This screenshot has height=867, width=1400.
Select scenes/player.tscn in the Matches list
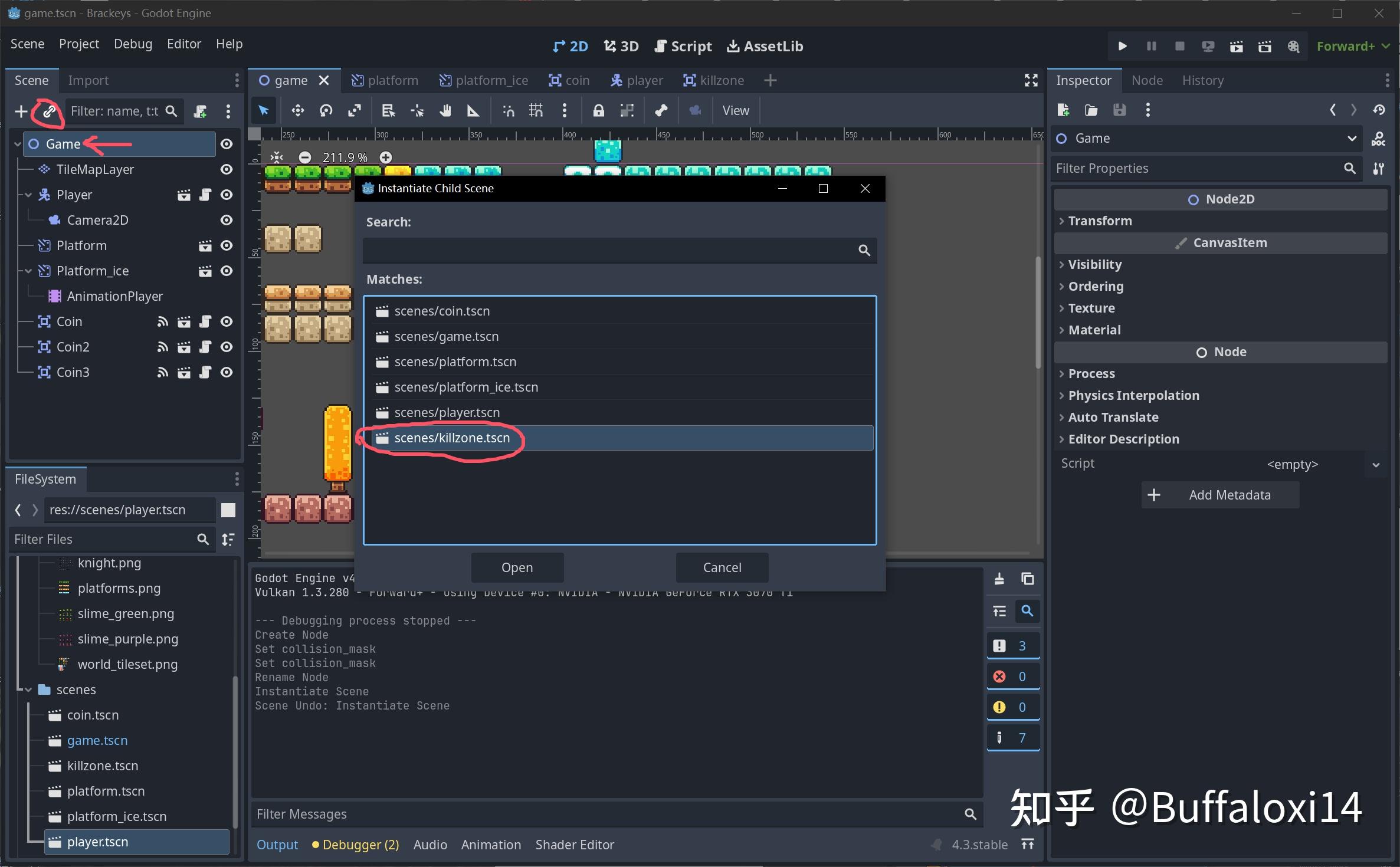click(447, 412)
